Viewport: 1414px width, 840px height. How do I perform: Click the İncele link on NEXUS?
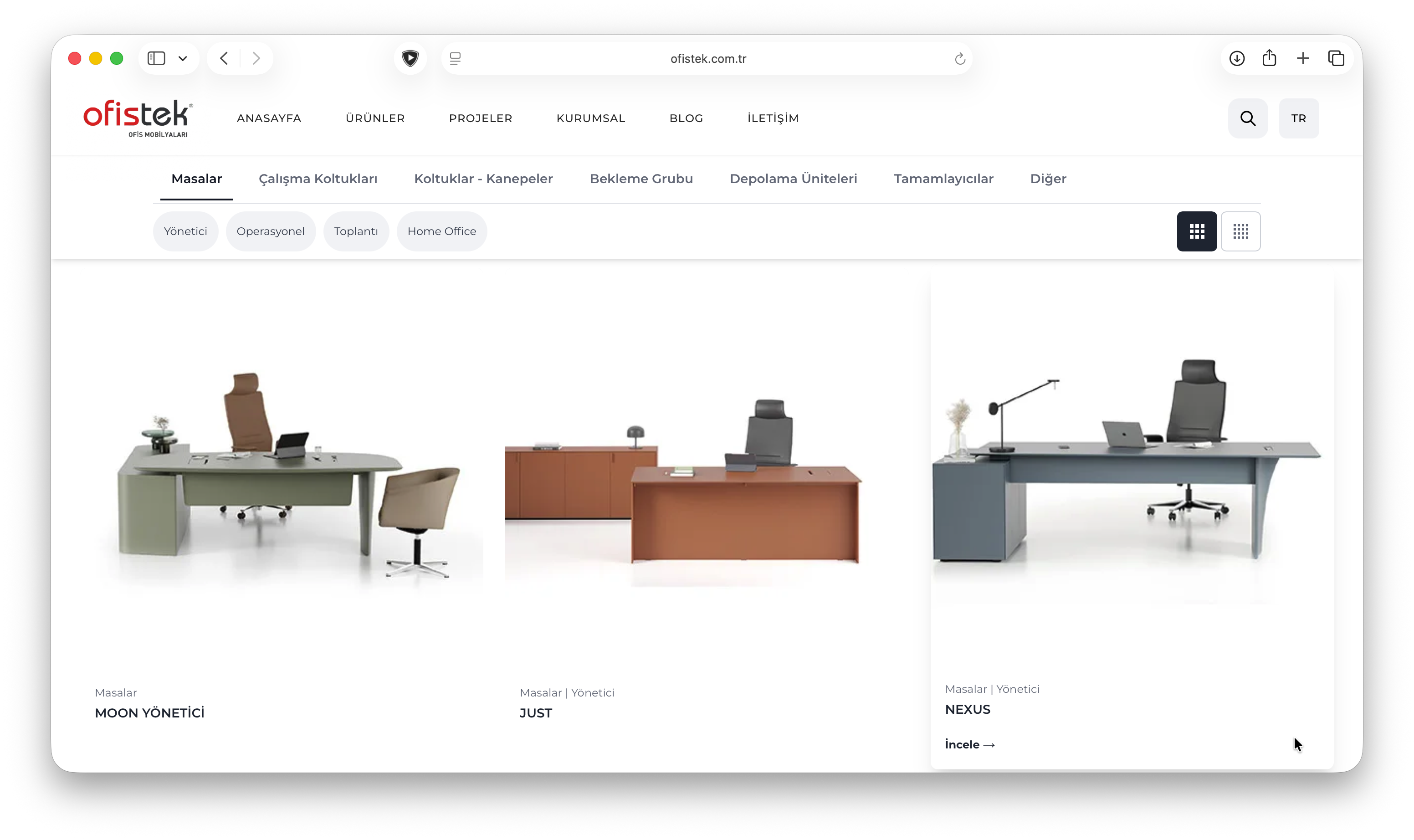coord(970,744)
